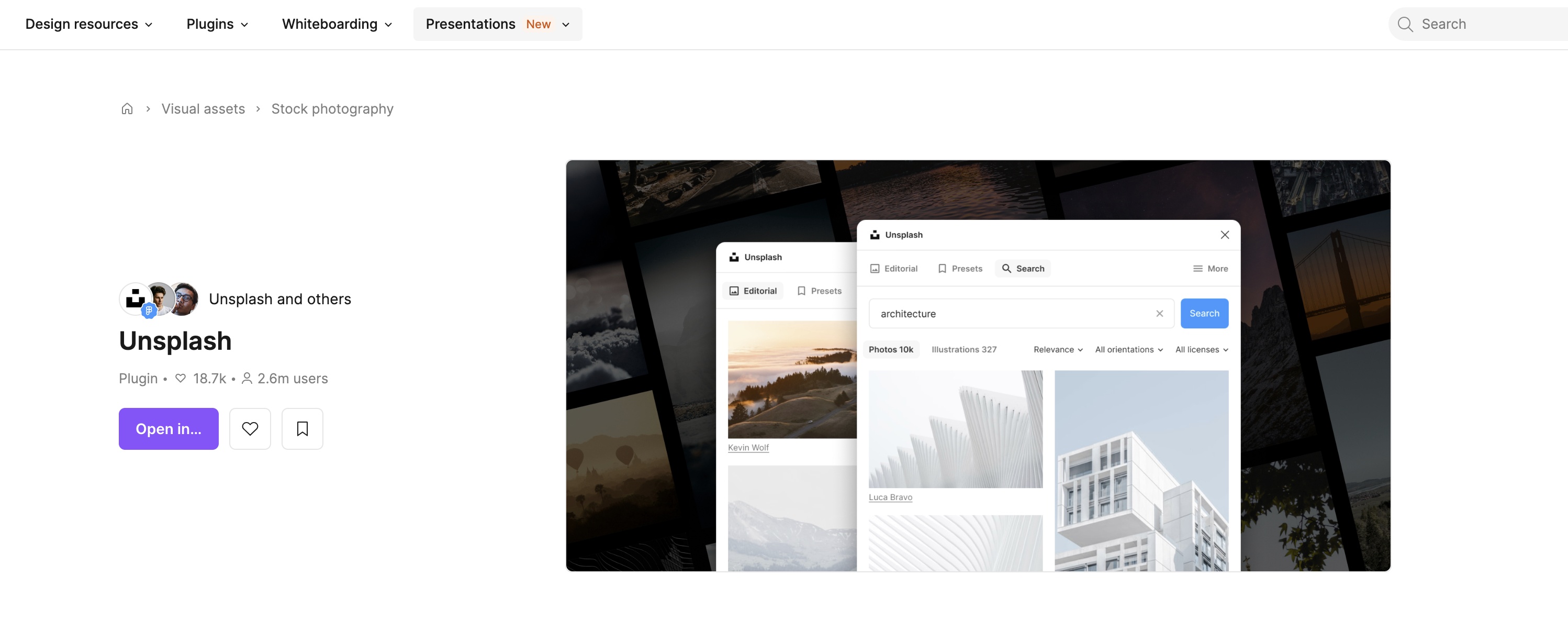Viewport: 1568px width, 620px height.
Task: Select Presets tab in back Unsplash panel
Action: (819, 291)
